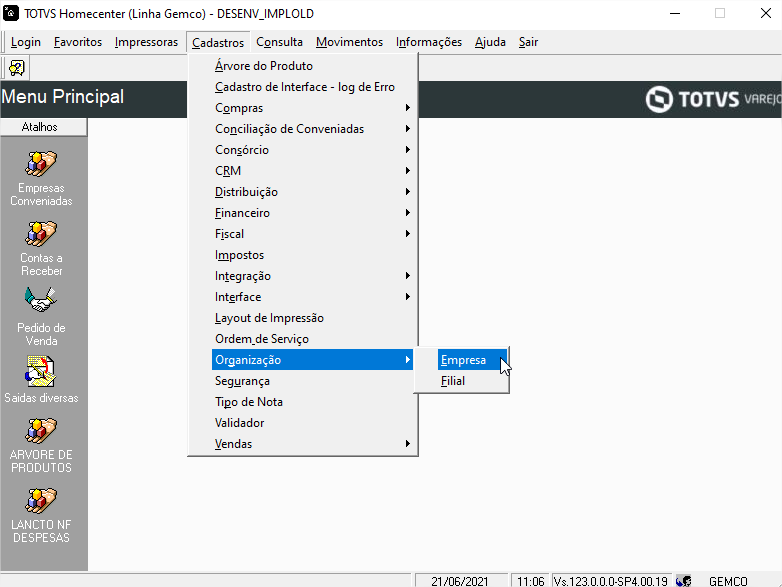Open the Contas a Receber shortcut icon

41,233
